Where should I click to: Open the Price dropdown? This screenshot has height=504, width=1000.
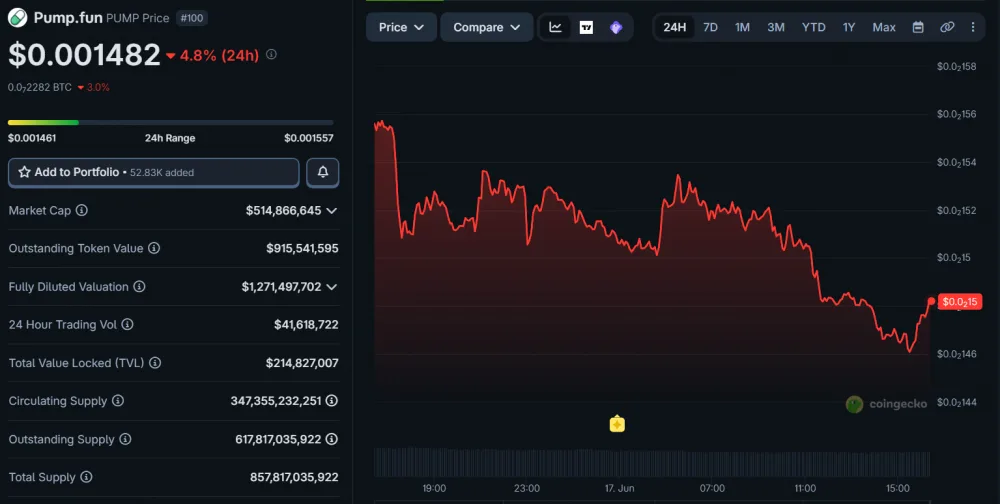point(401,27)
